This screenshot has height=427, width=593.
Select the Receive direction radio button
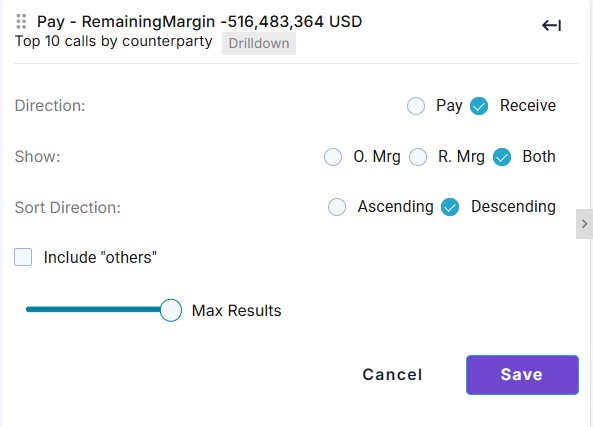[x=479, y=106]
